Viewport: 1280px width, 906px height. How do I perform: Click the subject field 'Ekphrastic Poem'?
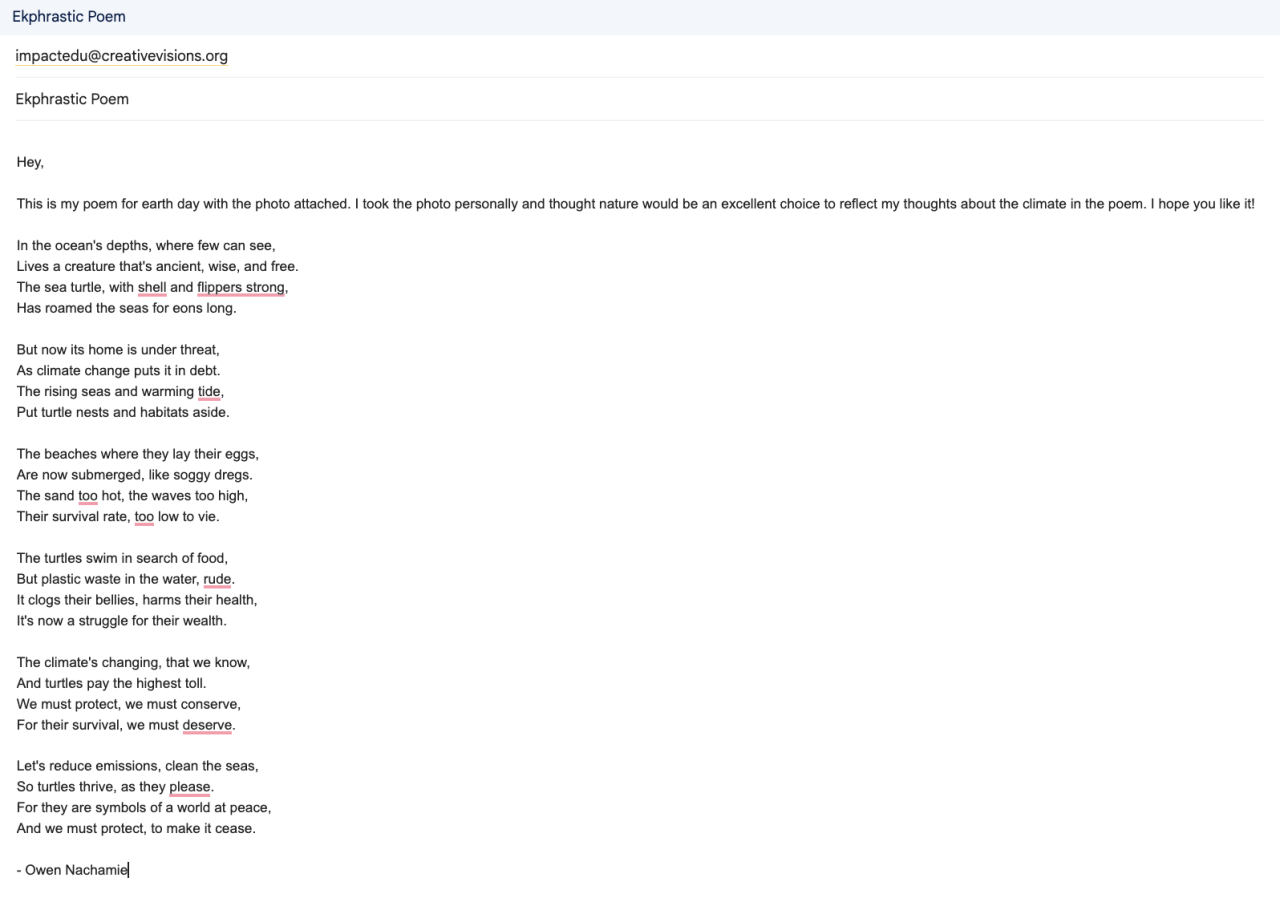pyautogui.click(x=640, y=99)
